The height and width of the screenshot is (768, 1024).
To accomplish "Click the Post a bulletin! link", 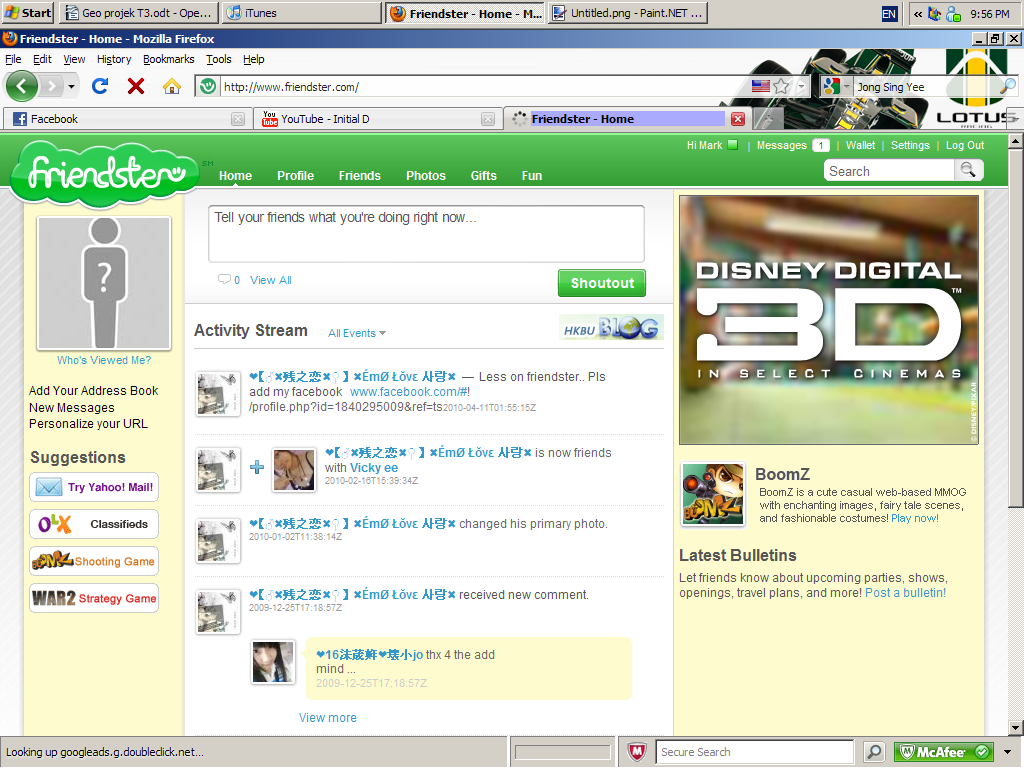I will tap(905, 592).
